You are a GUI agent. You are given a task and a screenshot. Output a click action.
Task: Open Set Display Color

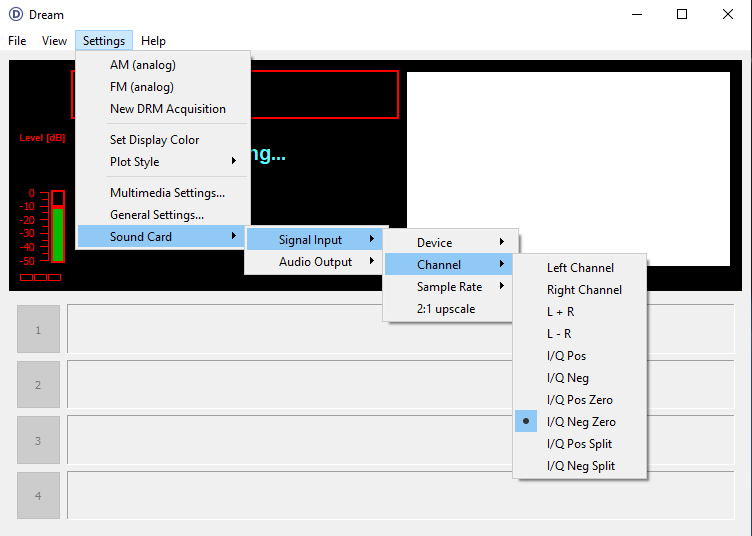154,140
